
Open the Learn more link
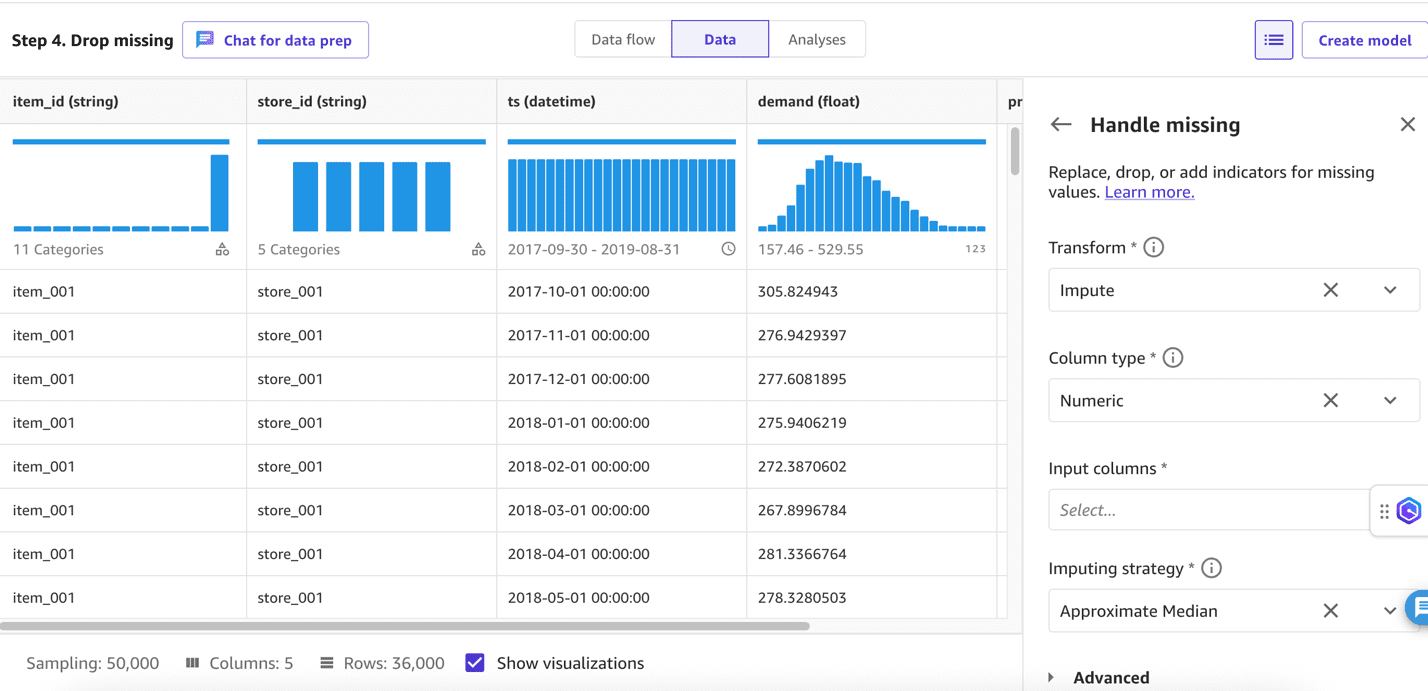click(x=1149, y=191)
